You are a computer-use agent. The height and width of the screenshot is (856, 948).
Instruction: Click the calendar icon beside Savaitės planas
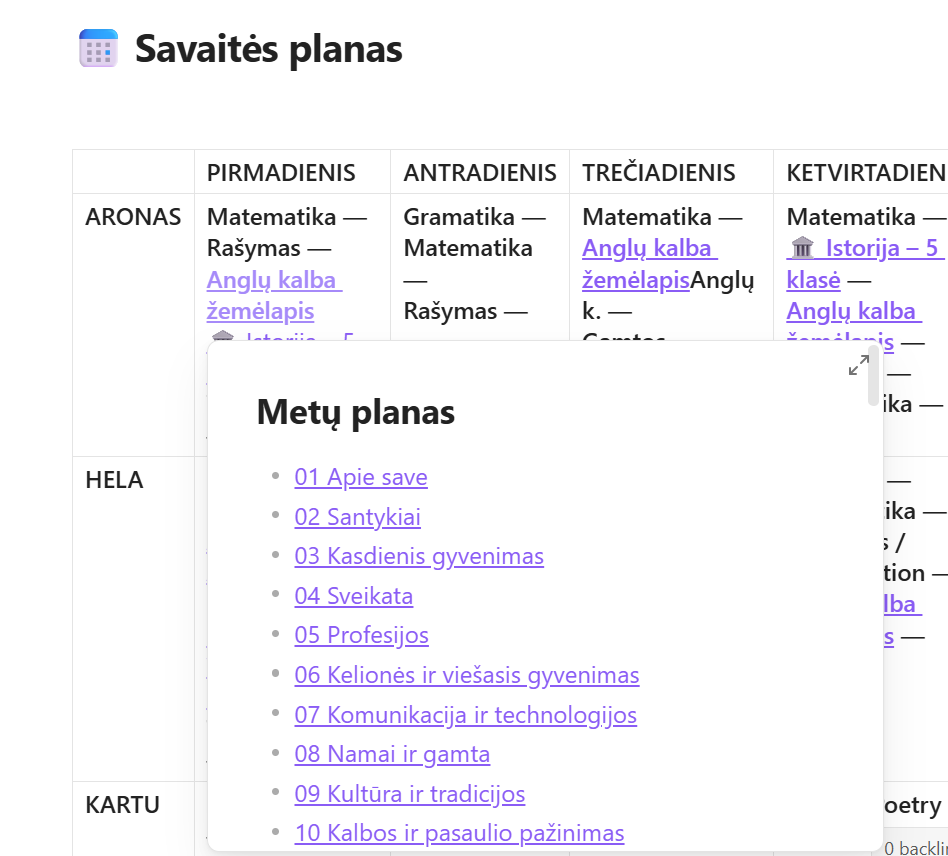pyautogui.click(x=99, y=48)
